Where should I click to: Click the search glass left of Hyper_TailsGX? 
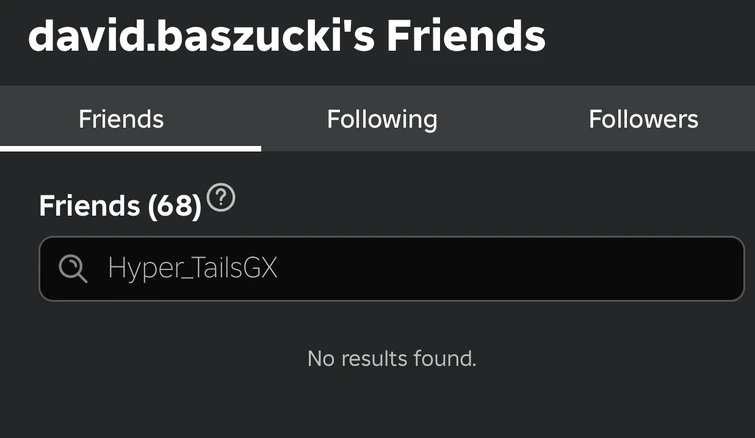click(x=73, y=268)
